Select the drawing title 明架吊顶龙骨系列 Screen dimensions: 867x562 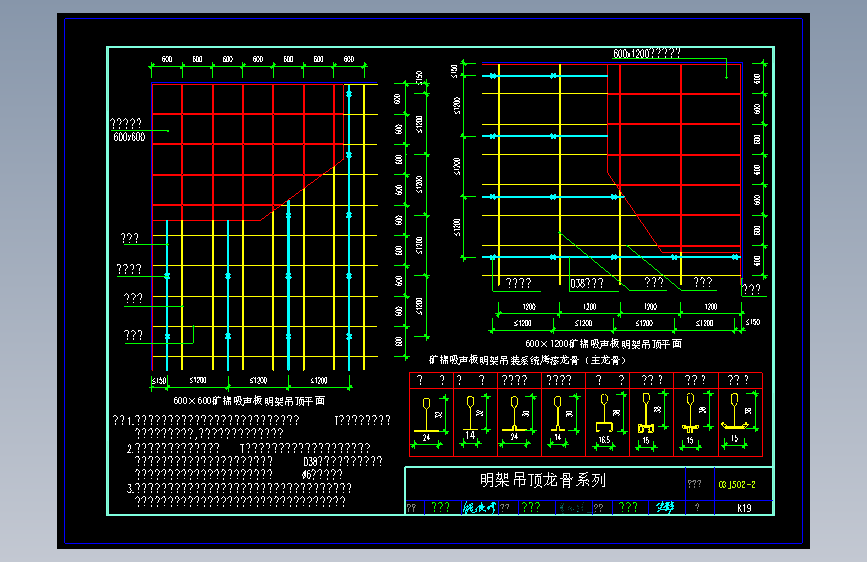[x=542, y=480]
